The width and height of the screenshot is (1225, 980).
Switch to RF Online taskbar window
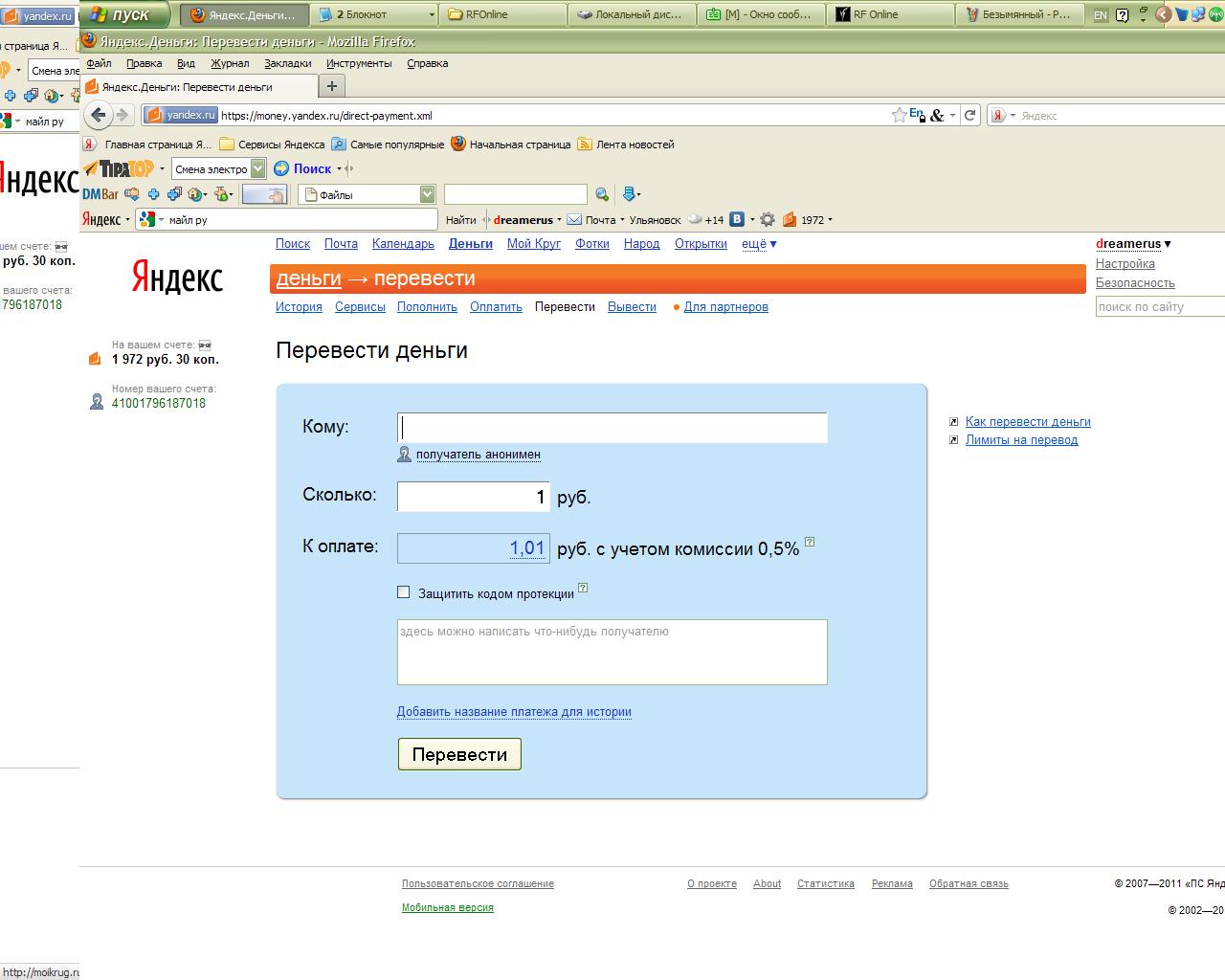coord(890,14)
